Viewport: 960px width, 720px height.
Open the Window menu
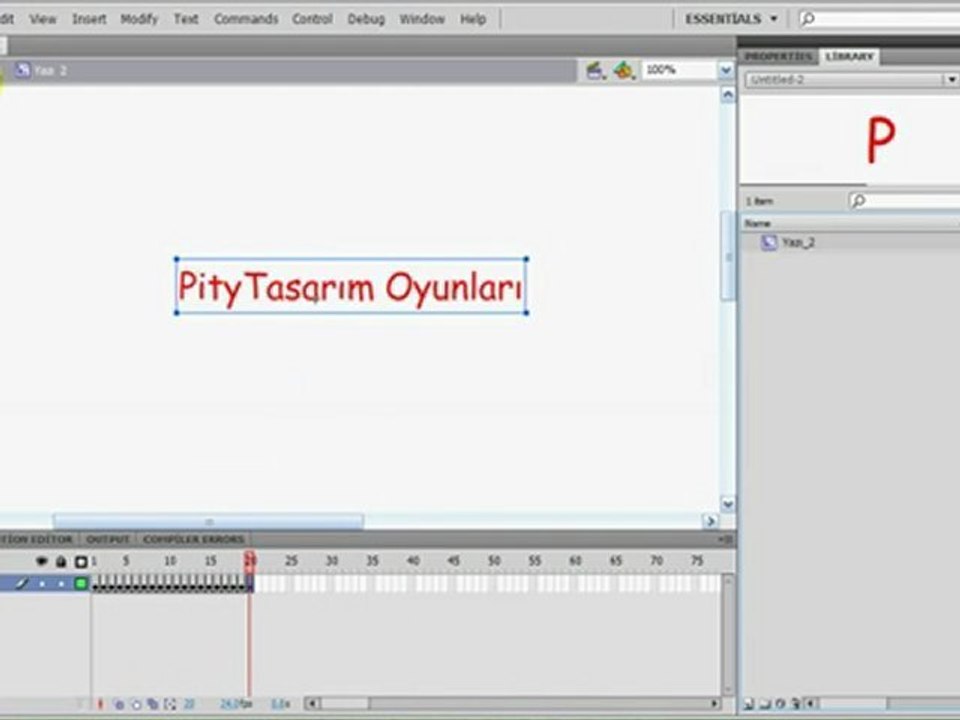tap(421, 19)
